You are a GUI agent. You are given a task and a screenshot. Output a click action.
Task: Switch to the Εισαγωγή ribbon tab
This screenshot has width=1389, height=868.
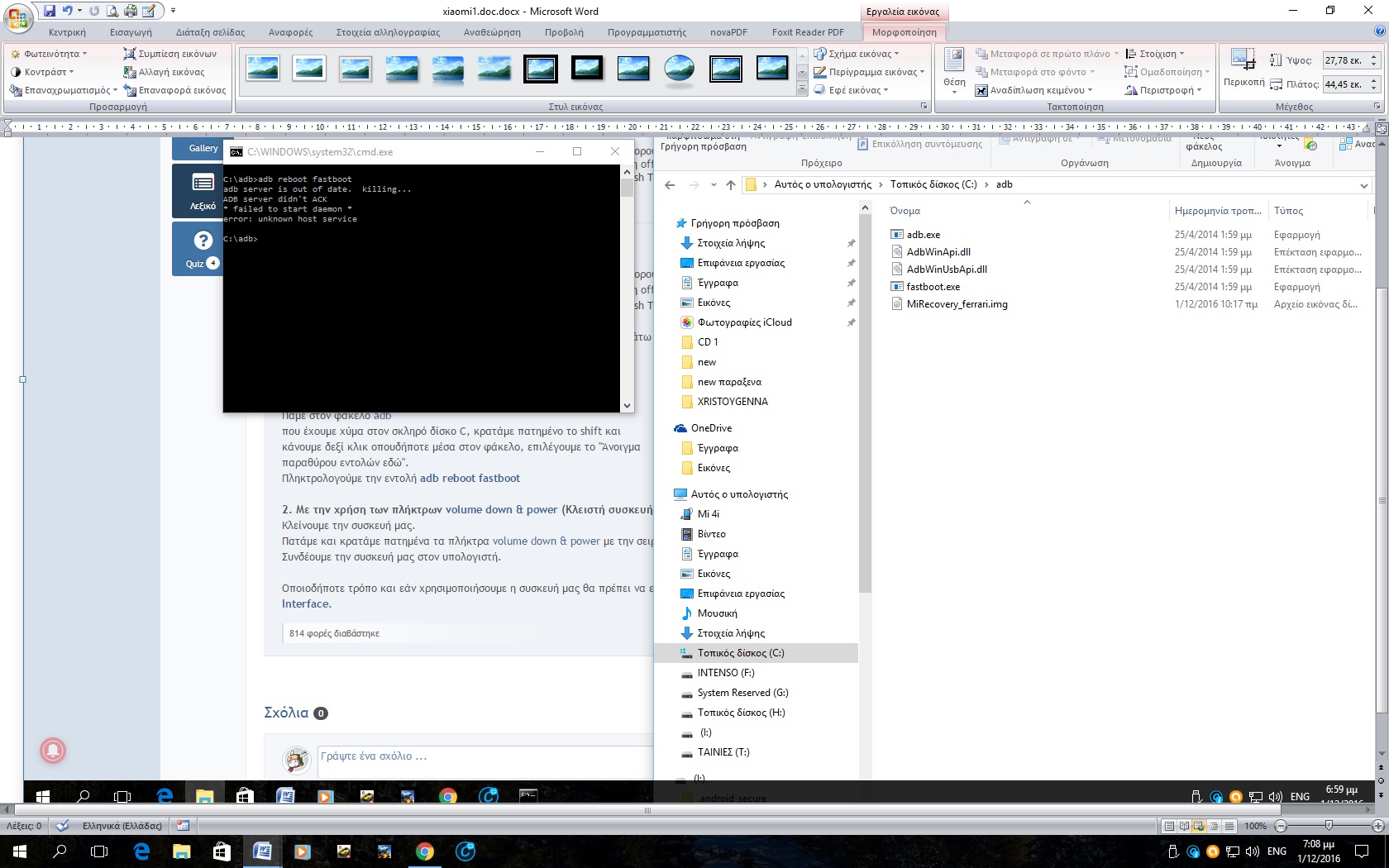[131, 32]
